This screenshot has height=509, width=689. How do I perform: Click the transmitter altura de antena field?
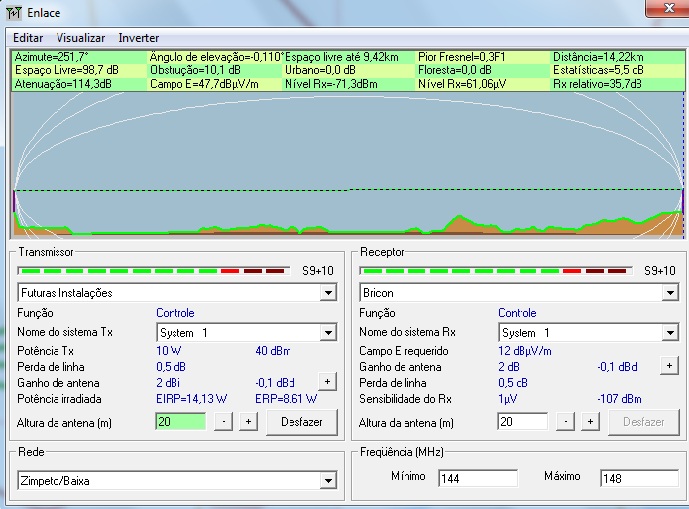[180, 422]
